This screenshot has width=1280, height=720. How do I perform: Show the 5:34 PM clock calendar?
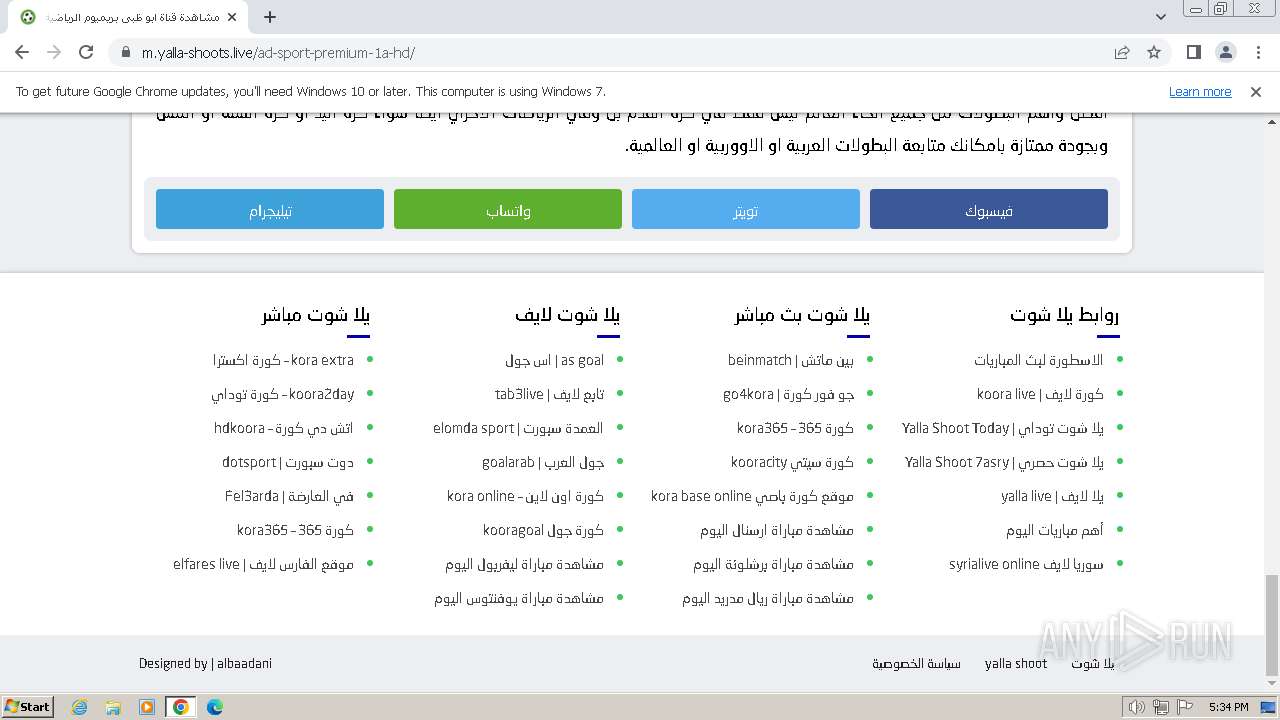1228,707
